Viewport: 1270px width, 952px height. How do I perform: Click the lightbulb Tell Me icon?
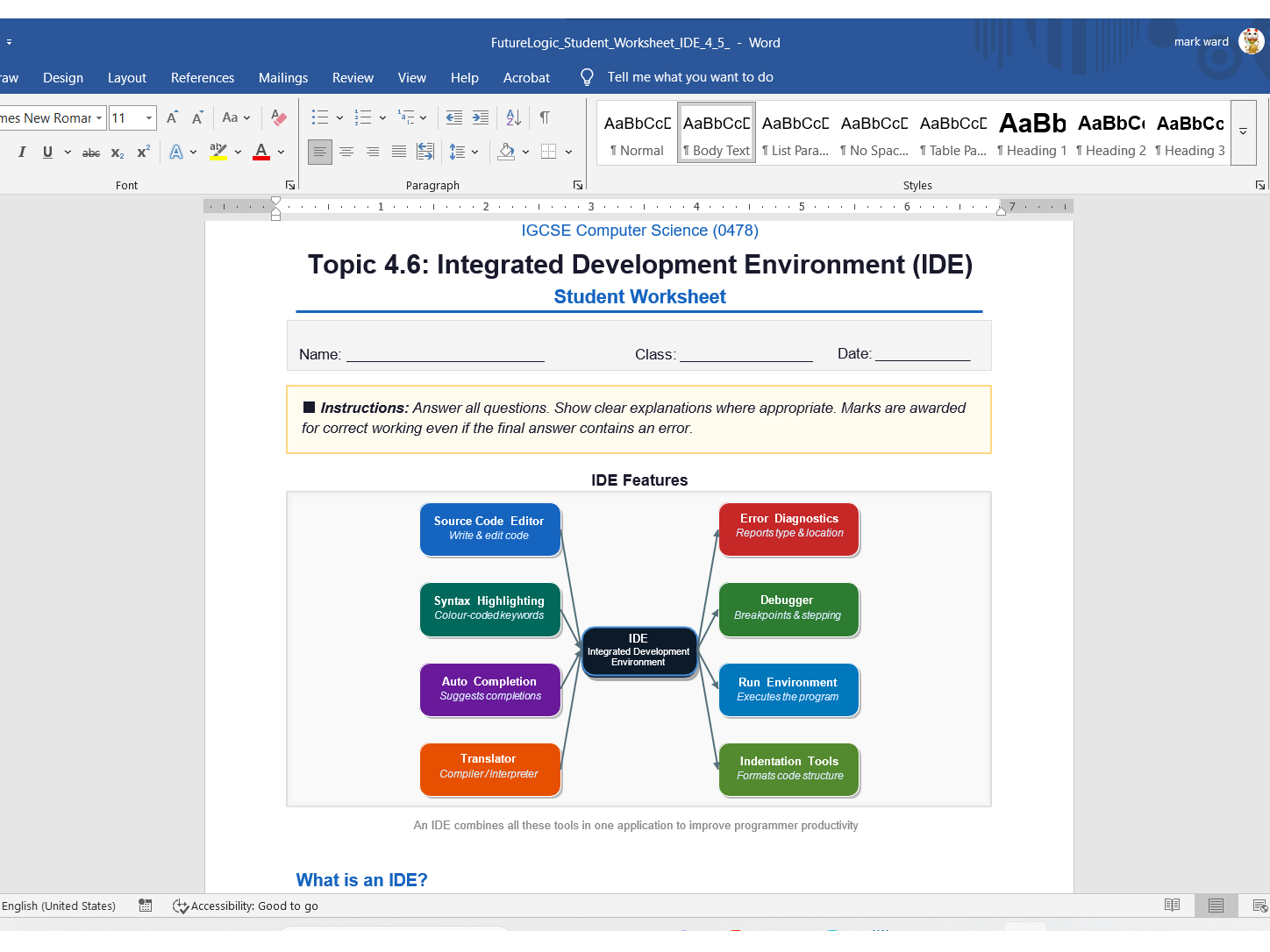[587, 77]
